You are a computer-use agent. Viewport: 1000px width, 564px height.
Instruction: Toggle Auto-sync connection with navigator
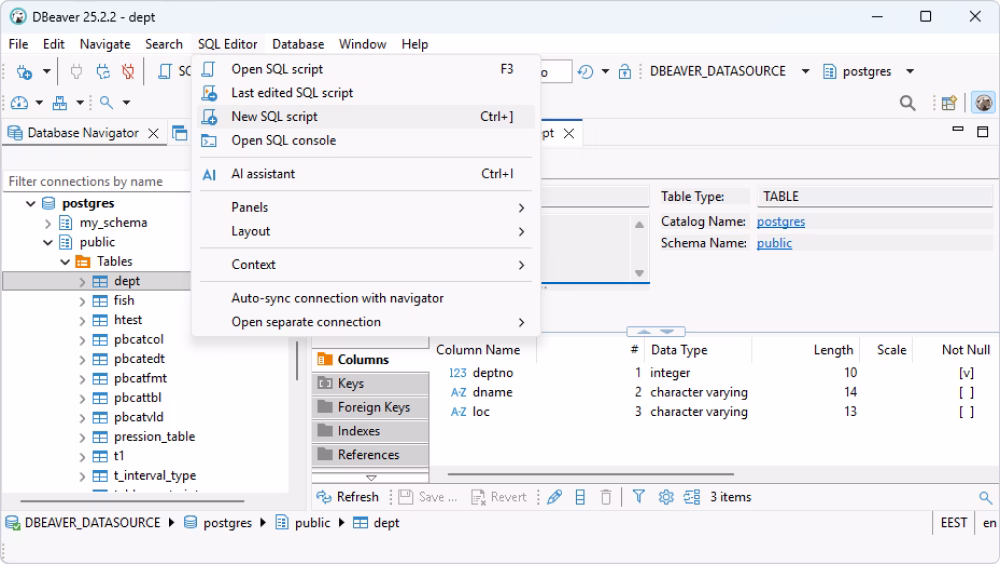click(x=365, y=298)
